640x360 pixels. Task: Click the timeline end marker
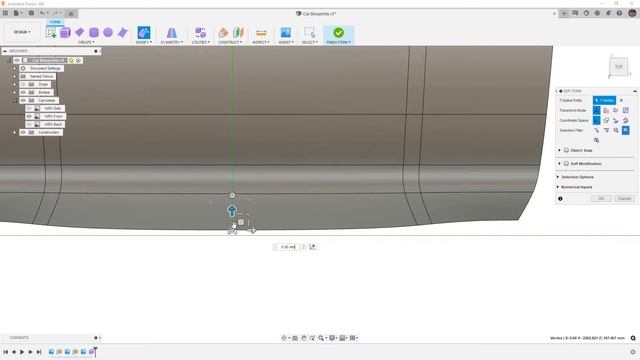point(95,351)
